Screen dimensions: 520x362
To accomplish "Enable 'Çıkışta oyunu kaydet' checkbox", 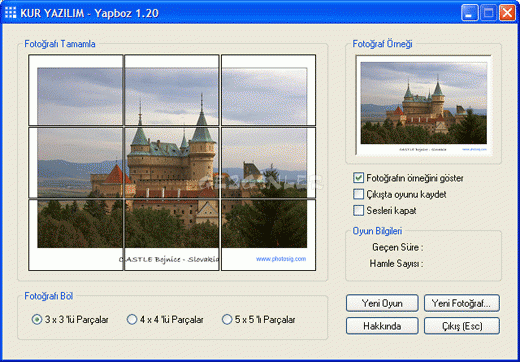I will [358, 194].
